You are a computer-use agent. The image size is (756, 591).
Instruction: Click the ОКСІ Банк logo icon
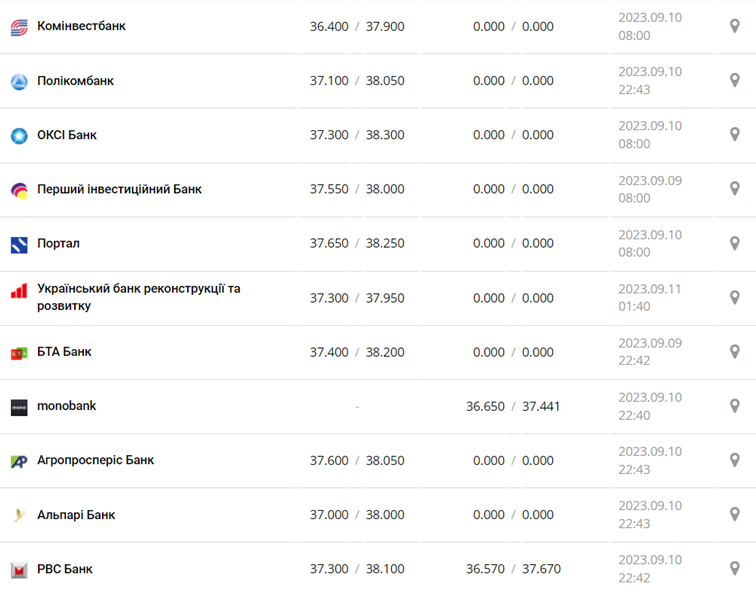pos(19,135)
